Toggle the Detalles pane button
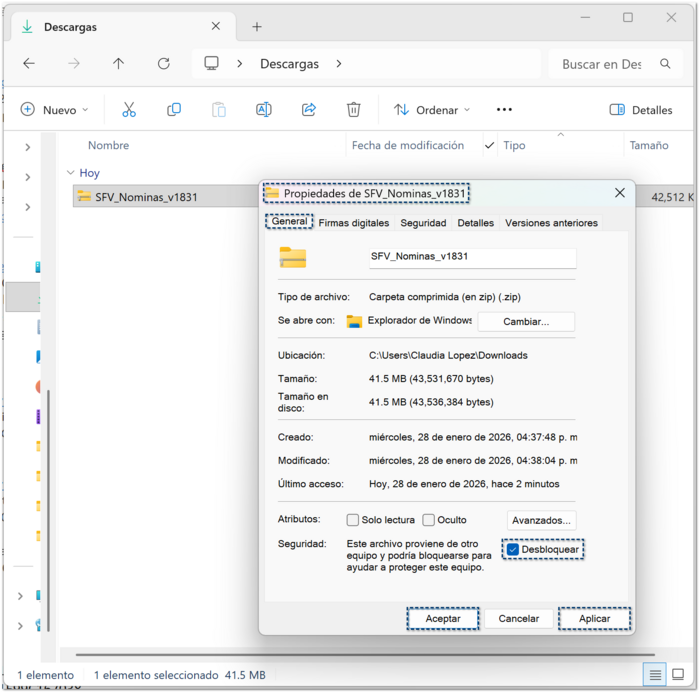The height and width of the screenshot is (693, 700). (641, 110)
